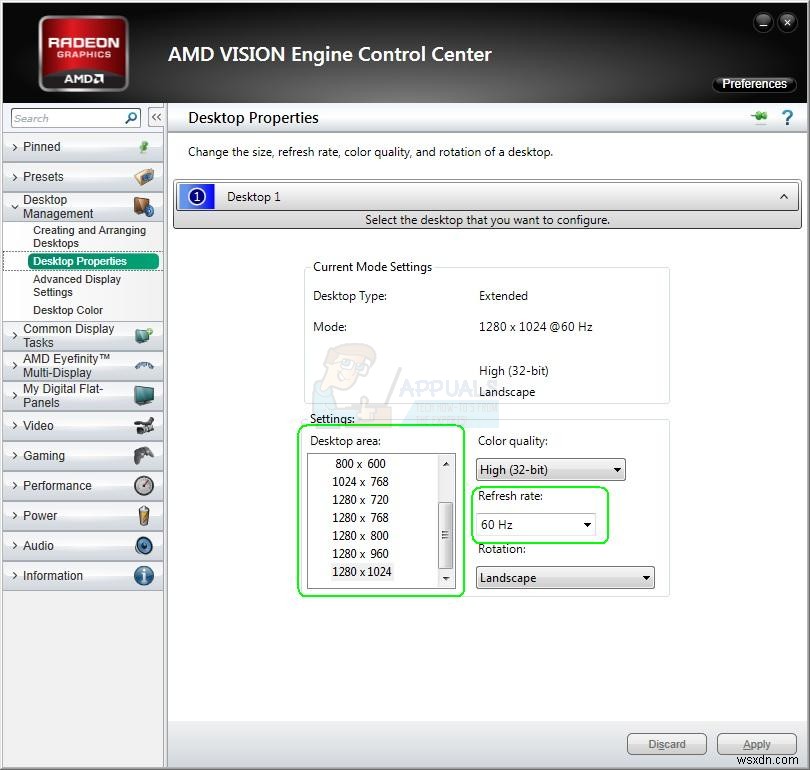
Task: Collapse sidebar with double-chevron button
Action: click(x=156, y=117)
